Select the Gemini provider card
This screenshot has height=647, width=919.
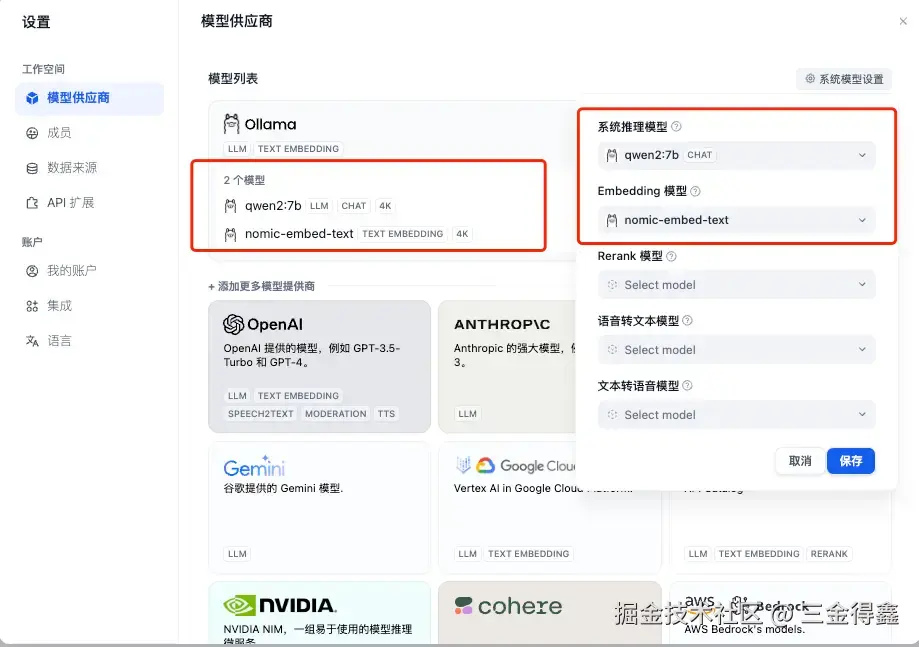[x=319, y=508]
